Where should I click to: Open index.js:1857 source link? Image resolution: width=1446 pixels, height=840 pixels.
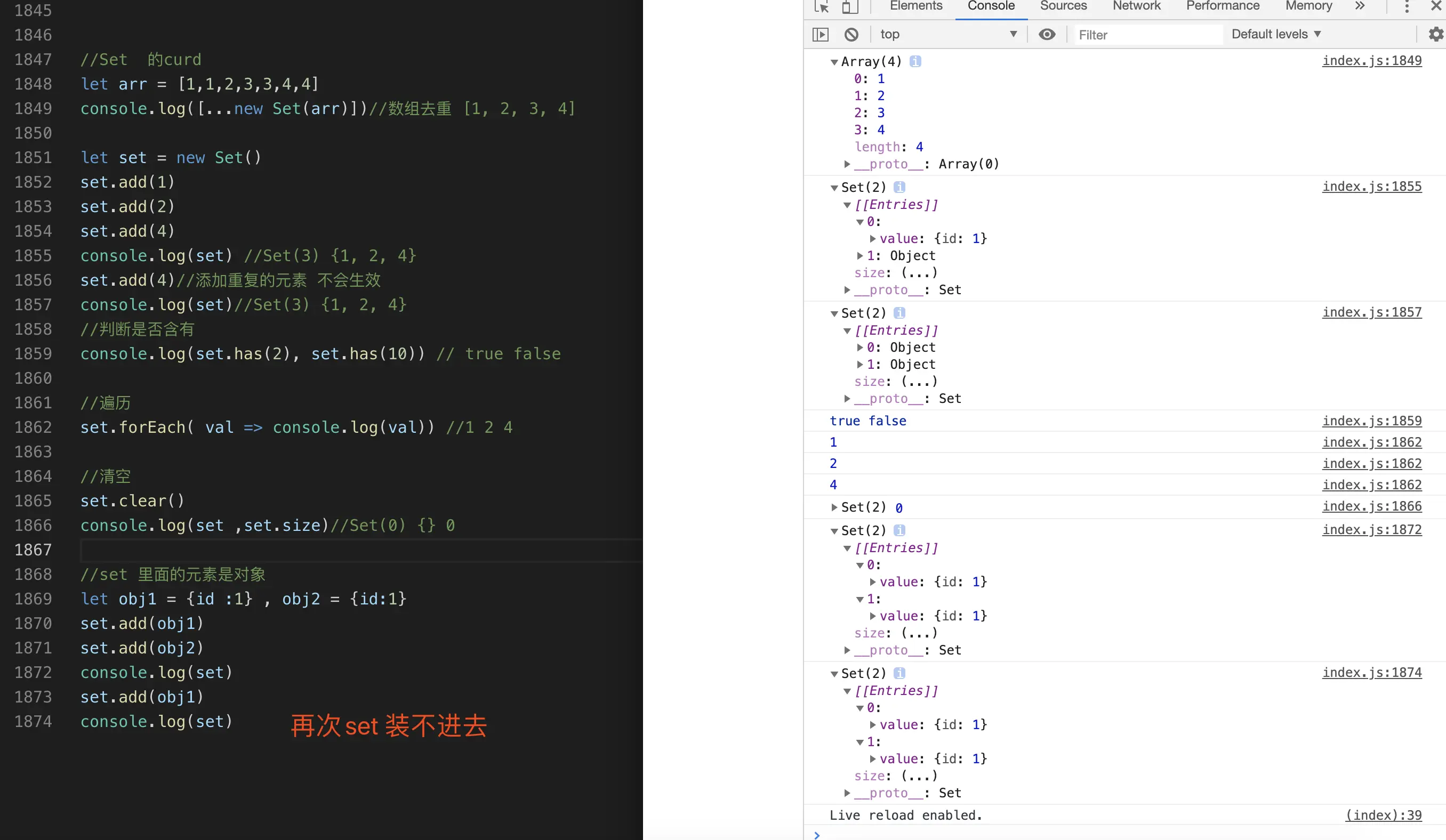pos(1371,312)
